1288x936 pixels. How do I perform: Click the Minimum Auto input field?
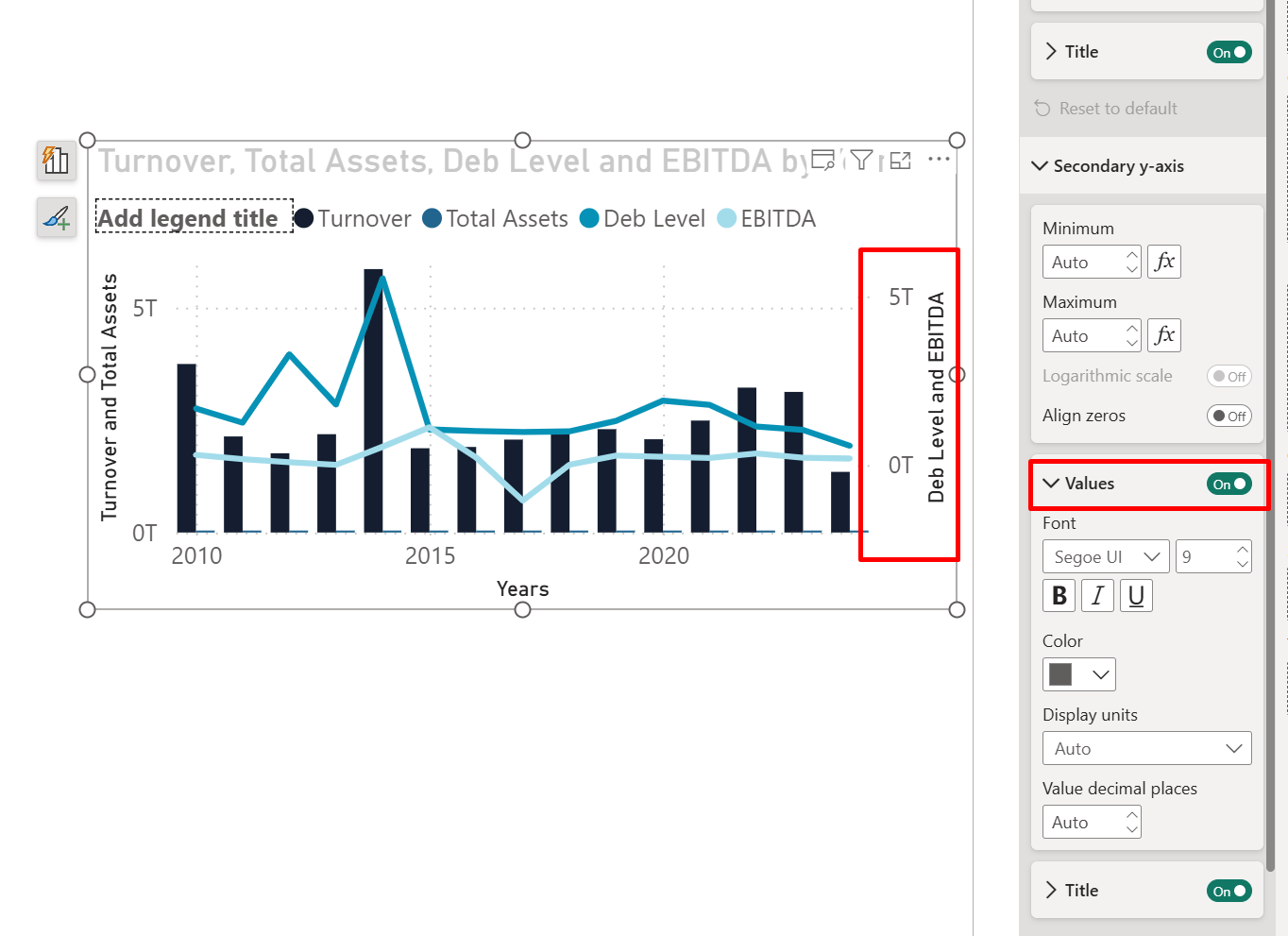1092,262
